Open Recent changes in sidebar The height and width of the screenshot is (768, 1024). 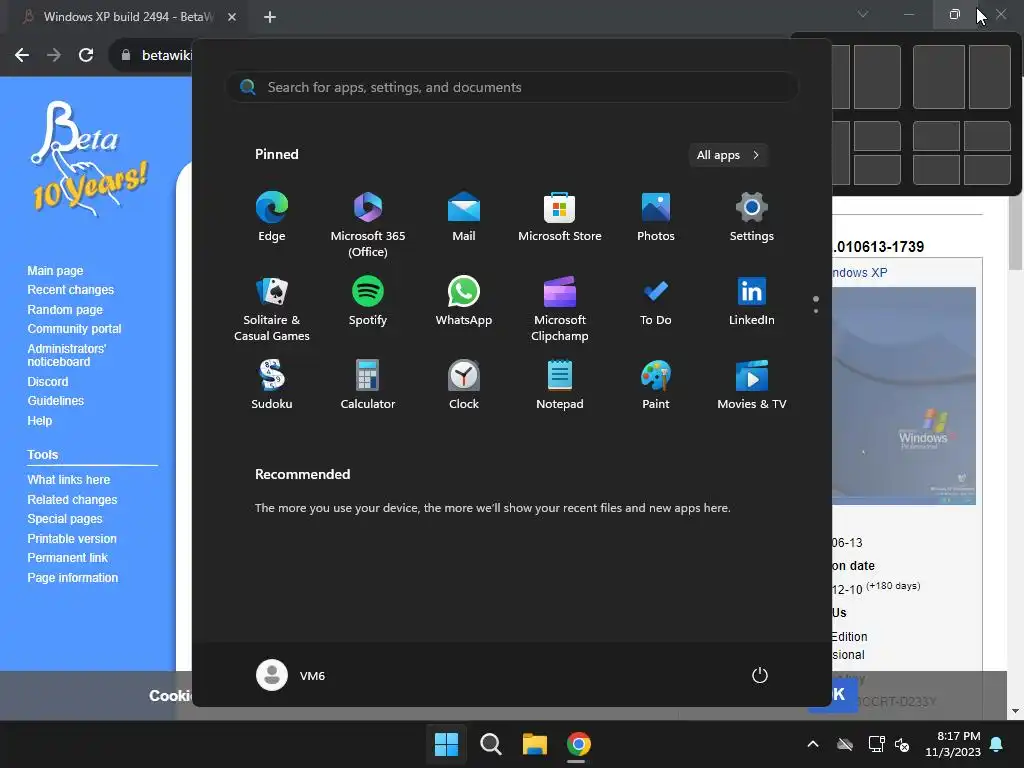point(71,289)
